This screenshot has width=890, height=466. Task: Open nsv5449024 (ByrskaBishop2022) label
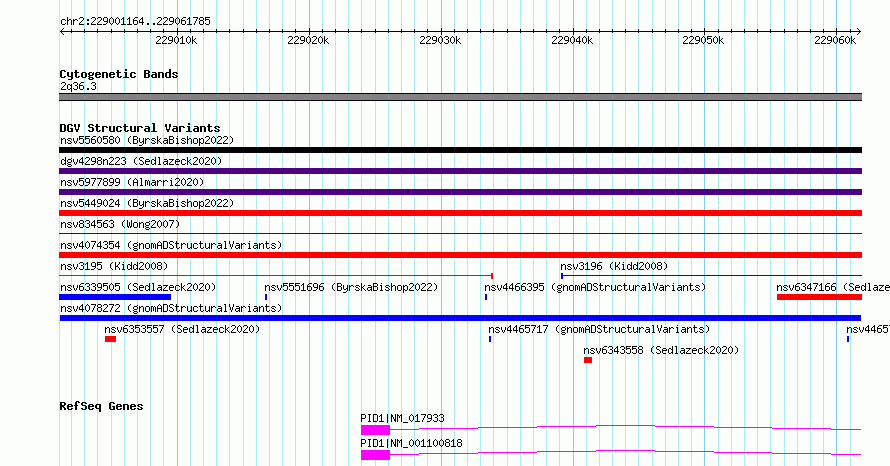(147, 203)
